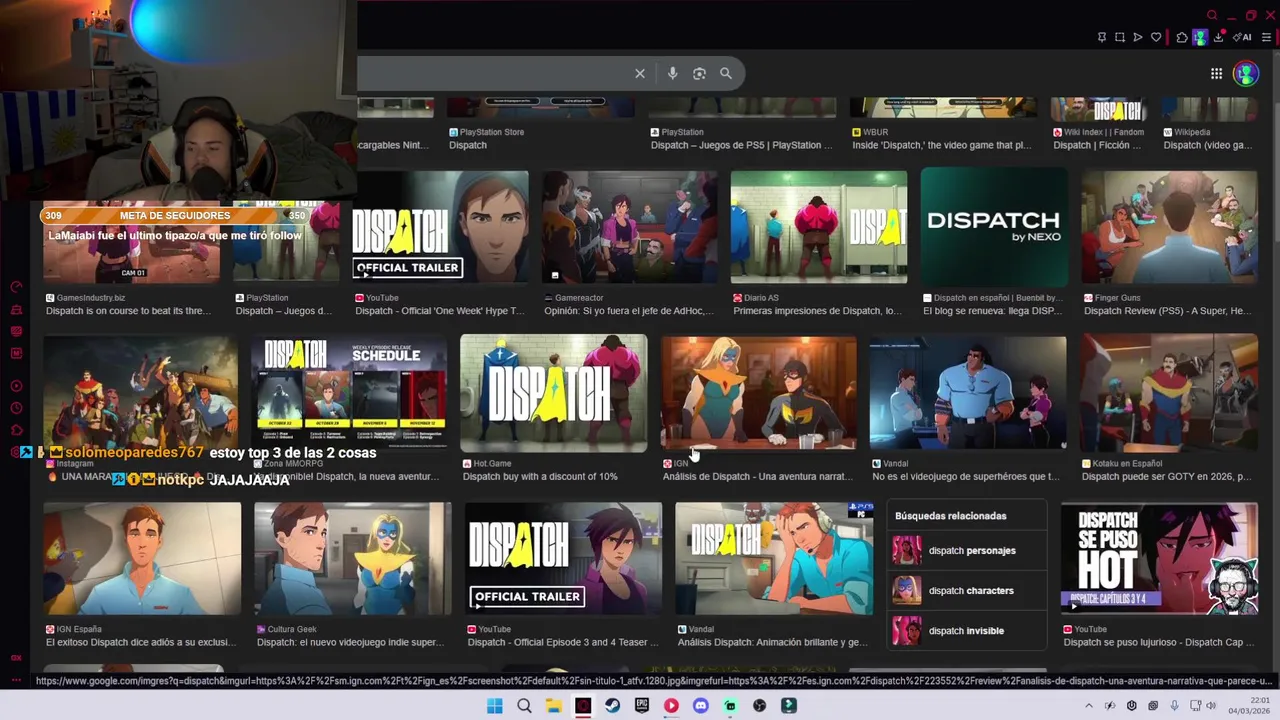
Task: Show hidden tray icons chevron
Action: pos(1089,706)
